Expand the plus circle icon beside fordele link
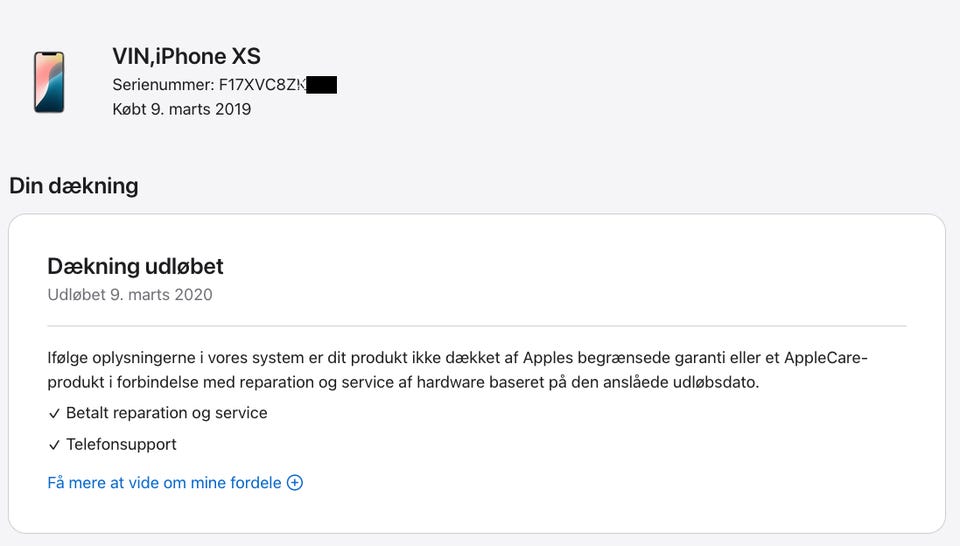The height and width of the screenshot is (546, 960). pyautogui.click(x=295, y=482)
